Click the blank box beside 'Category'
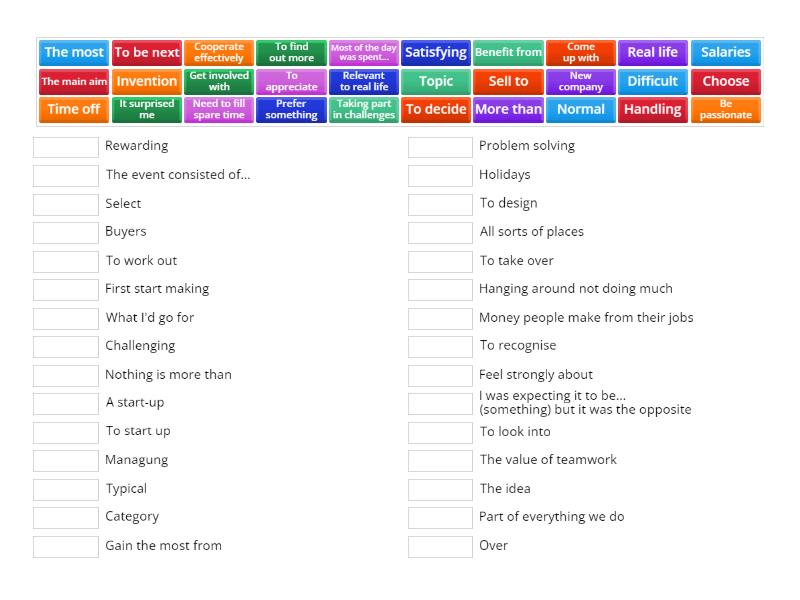 [x=66, y=518]
